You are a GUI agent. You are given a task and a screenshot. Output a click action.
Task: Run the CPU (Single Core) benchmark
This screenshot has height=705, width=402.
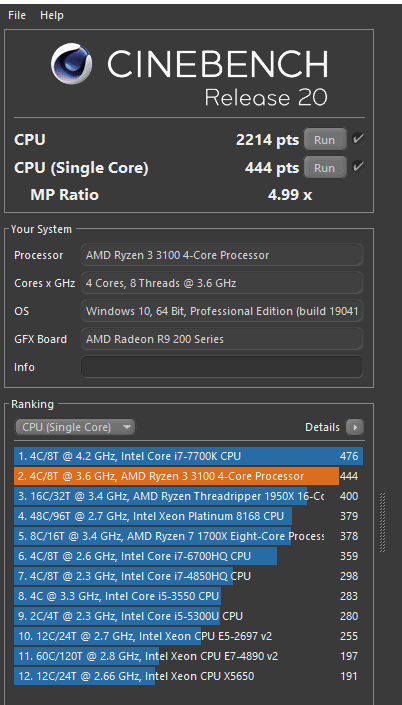point(325,168)
